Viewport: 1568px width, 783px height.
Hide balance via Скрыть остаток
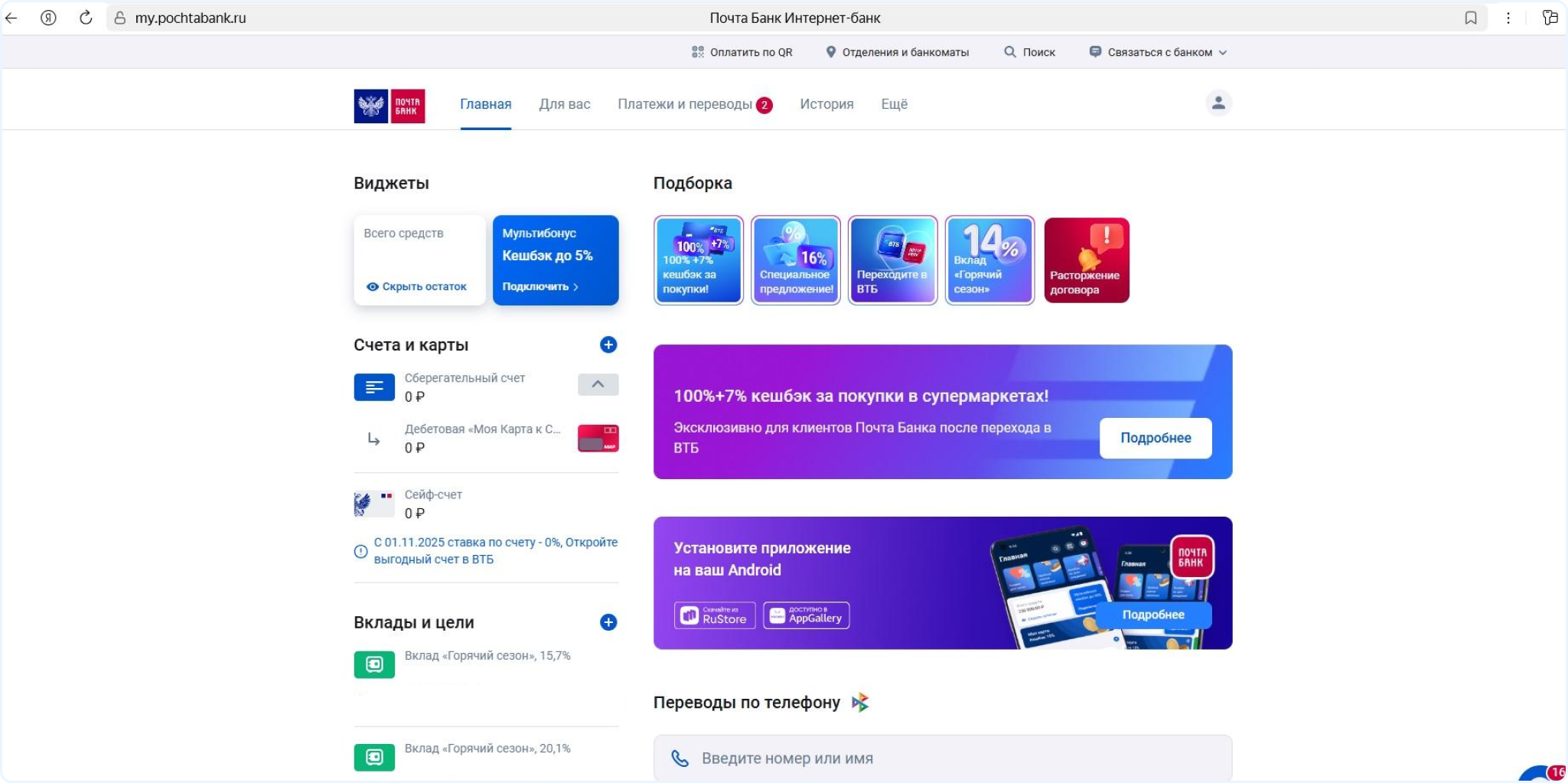[x=416, y=286]
